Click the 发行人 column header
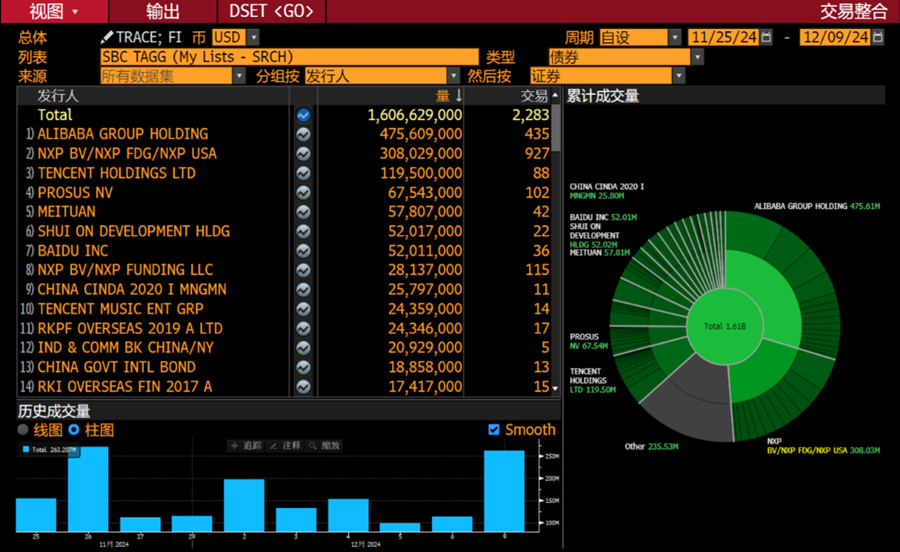The width and height of the screenshot is (900, 552). 58,96
